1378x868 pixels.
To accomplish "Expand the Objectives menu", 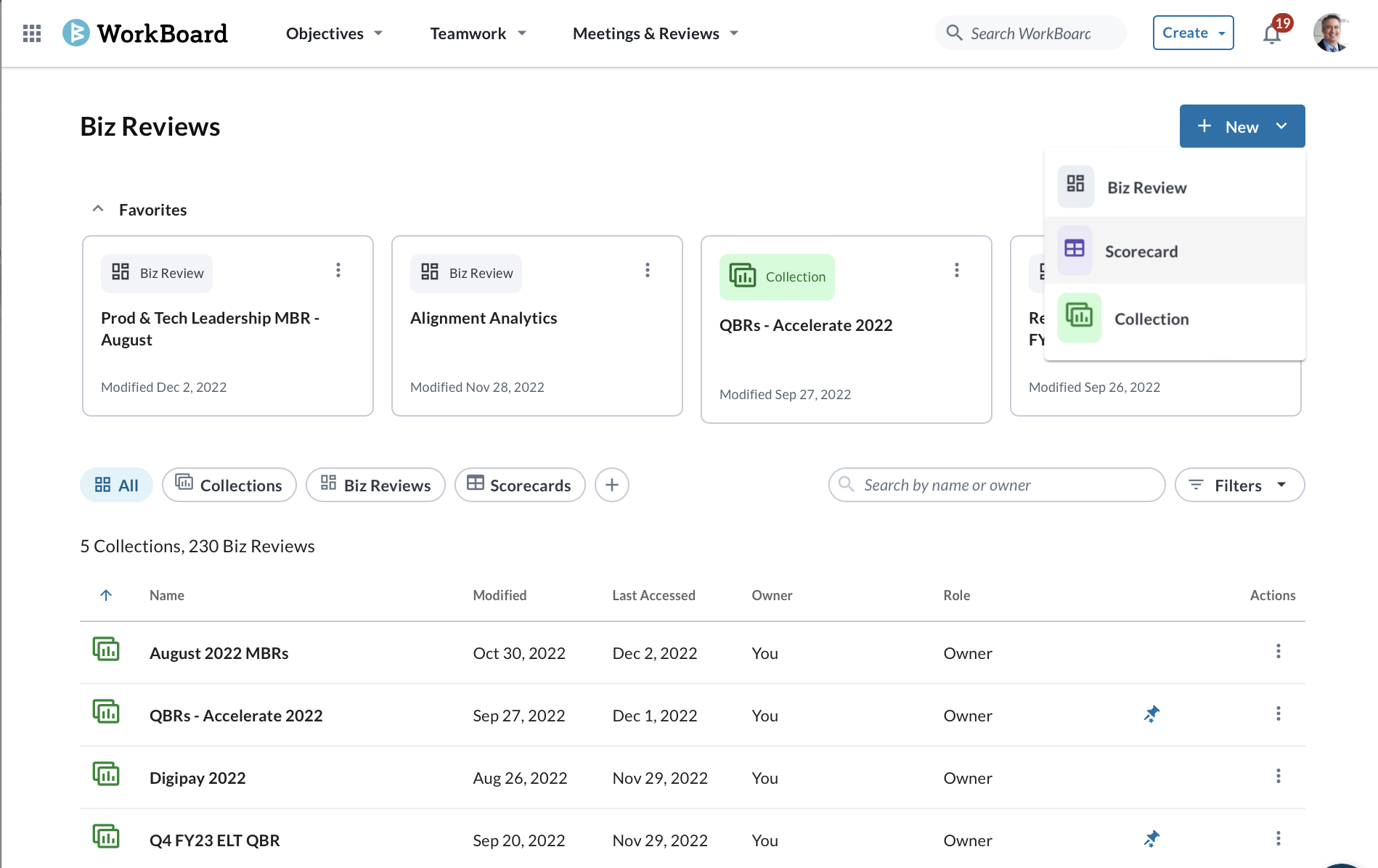I will pos(334,33).
